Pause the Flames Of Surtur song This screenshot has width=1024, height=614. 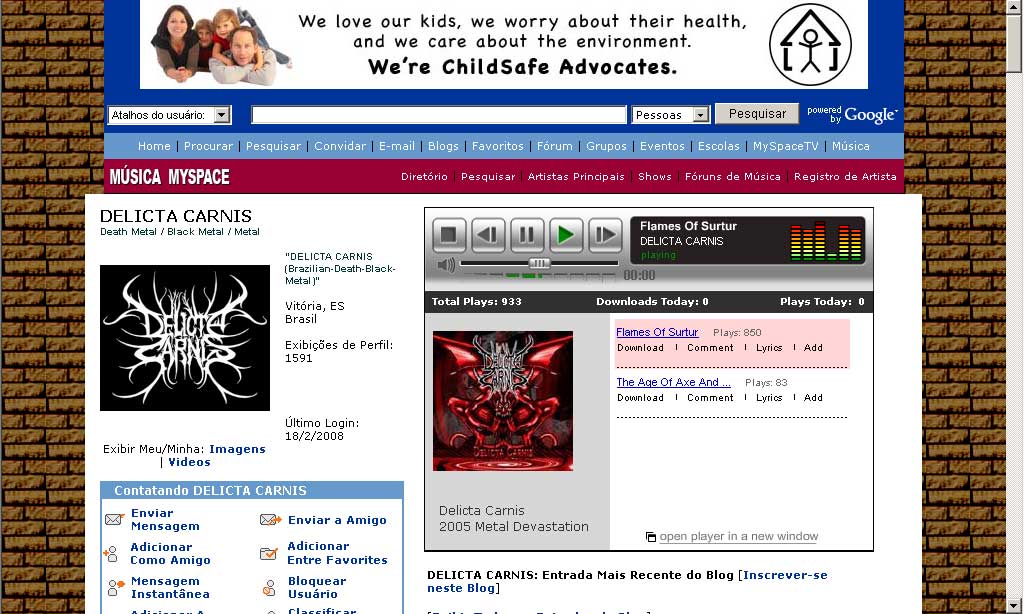click(x=527, y=234)
